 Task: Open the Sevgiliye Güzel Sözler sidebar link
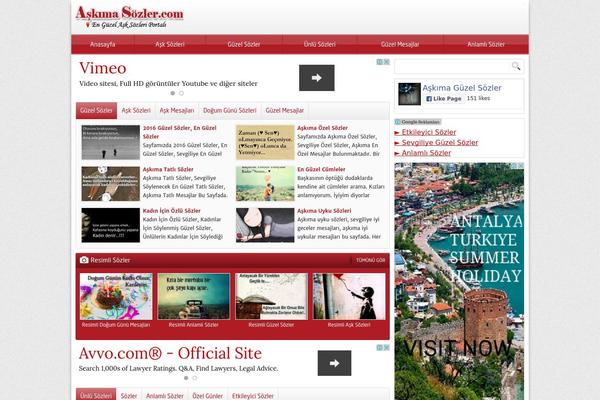(x=440, y=143)
